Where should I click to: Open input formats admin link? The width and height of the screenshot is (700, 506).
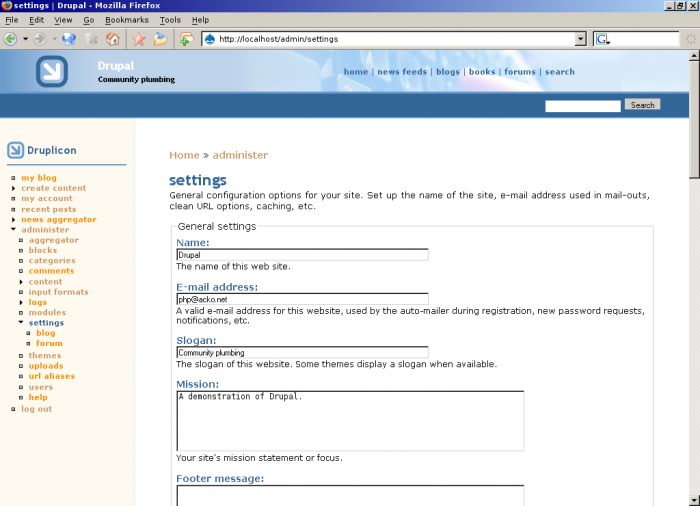(x=58, y=292)
